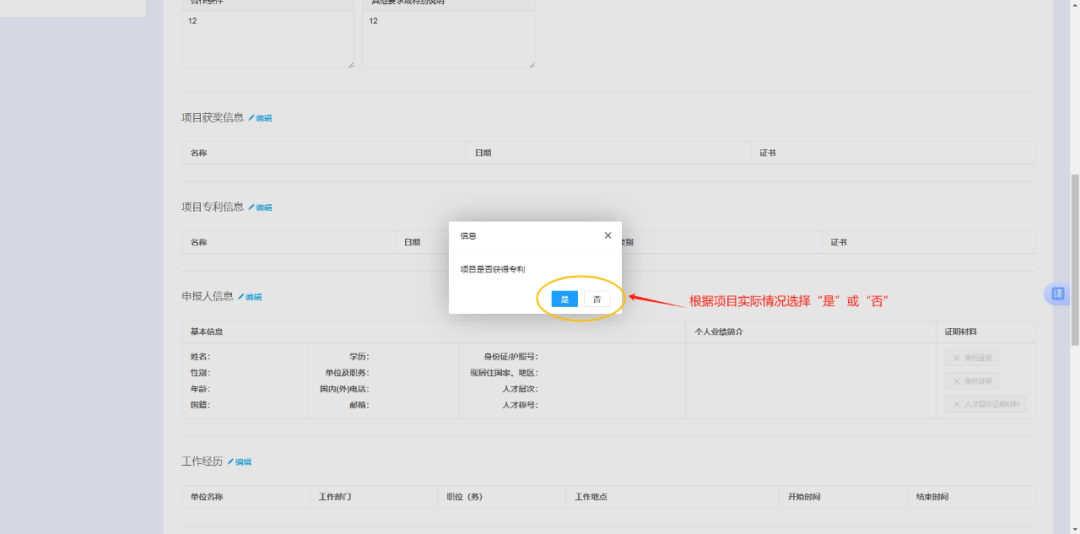1080x534 pixels.
Task: Click the 身份证明 button
Action: click(x=972, y=381)
